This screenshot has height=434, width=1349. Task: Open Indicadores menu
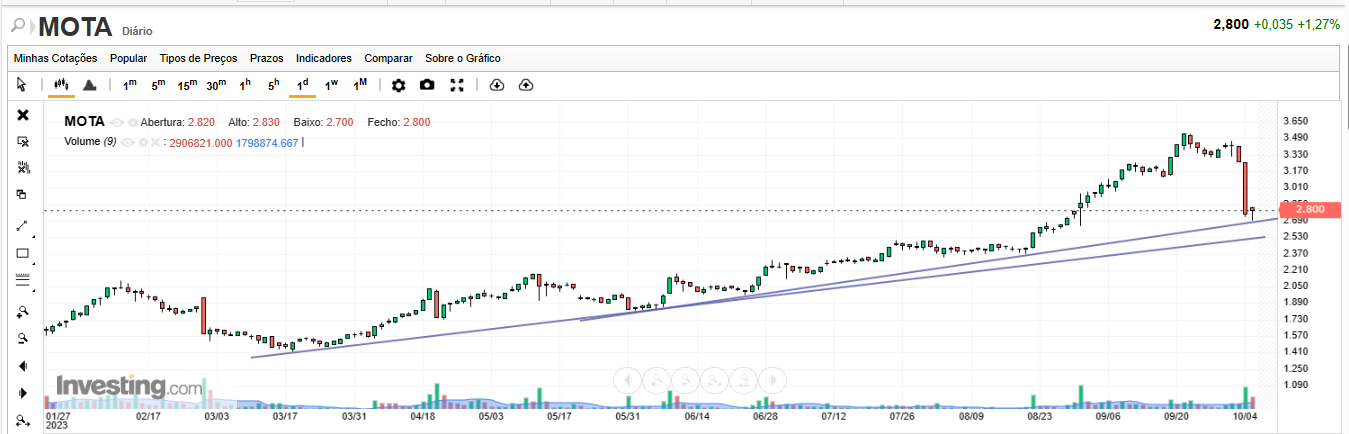coord(324,58)
